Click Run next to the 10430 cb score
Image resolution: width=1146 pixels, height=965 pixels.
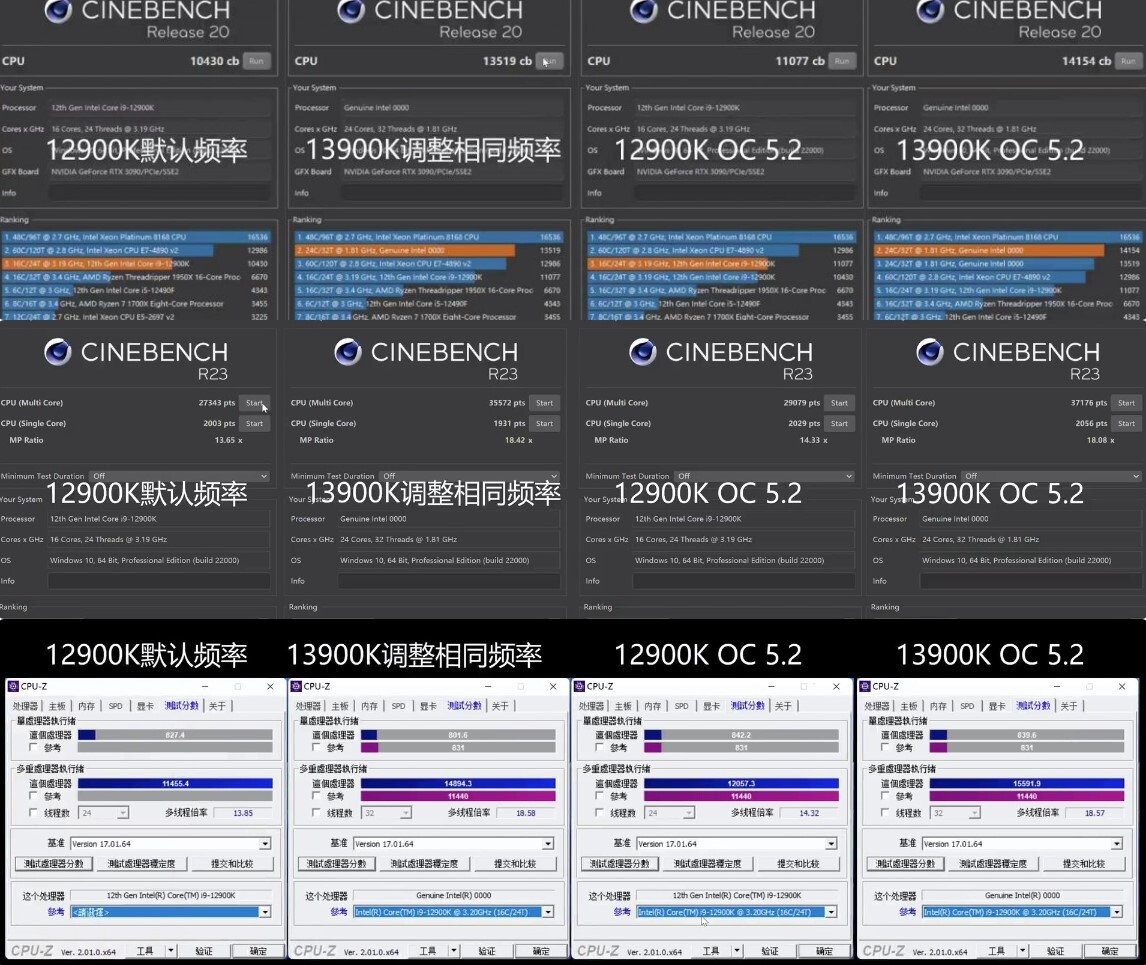[x=256, y=61]
